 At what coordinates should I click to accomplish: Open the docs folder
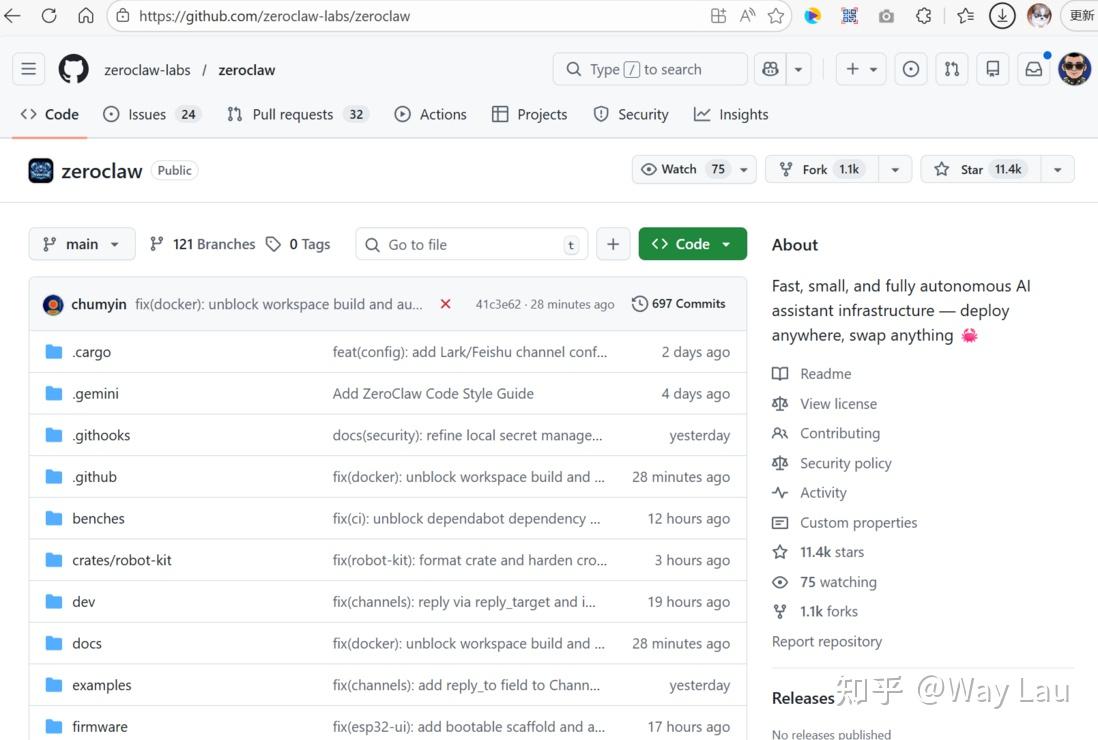click(x=87, y=643)
